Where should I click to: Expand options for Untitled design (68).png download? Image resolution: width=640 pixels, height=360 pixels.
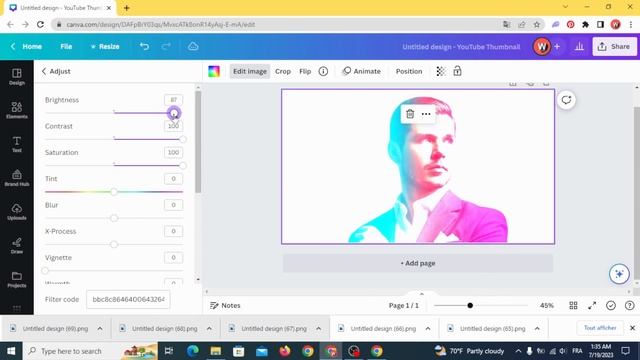coord(209,328)
